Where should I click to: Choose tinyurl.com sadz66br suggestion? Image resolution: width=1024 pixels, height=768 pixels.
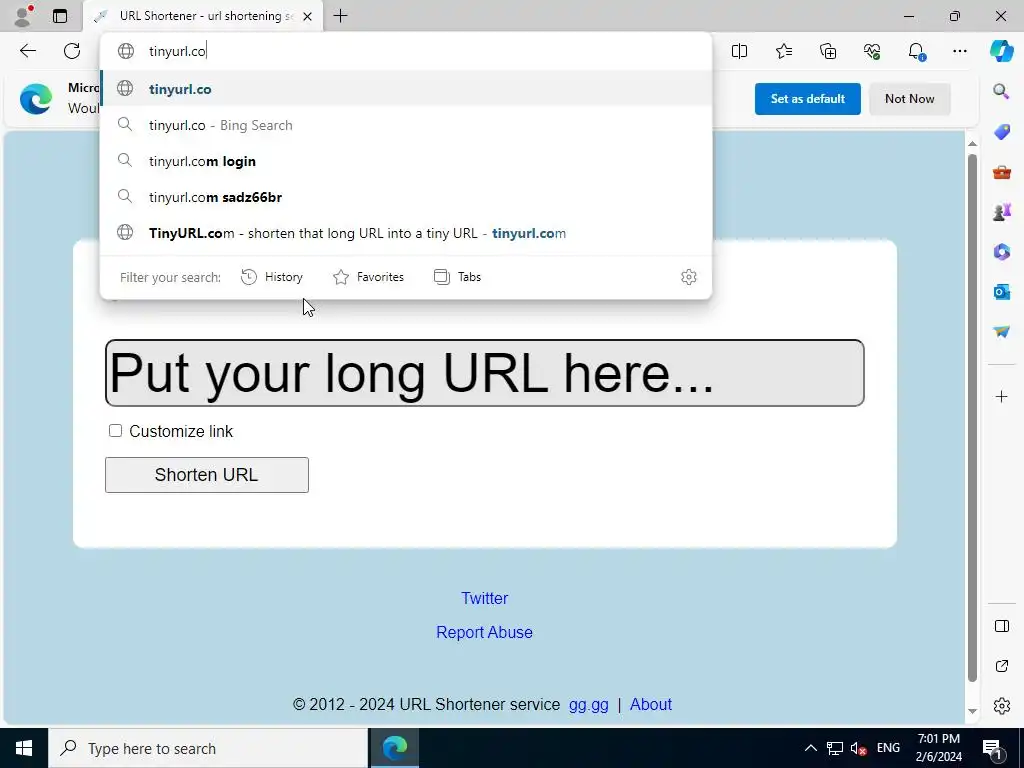click(406, 197)
